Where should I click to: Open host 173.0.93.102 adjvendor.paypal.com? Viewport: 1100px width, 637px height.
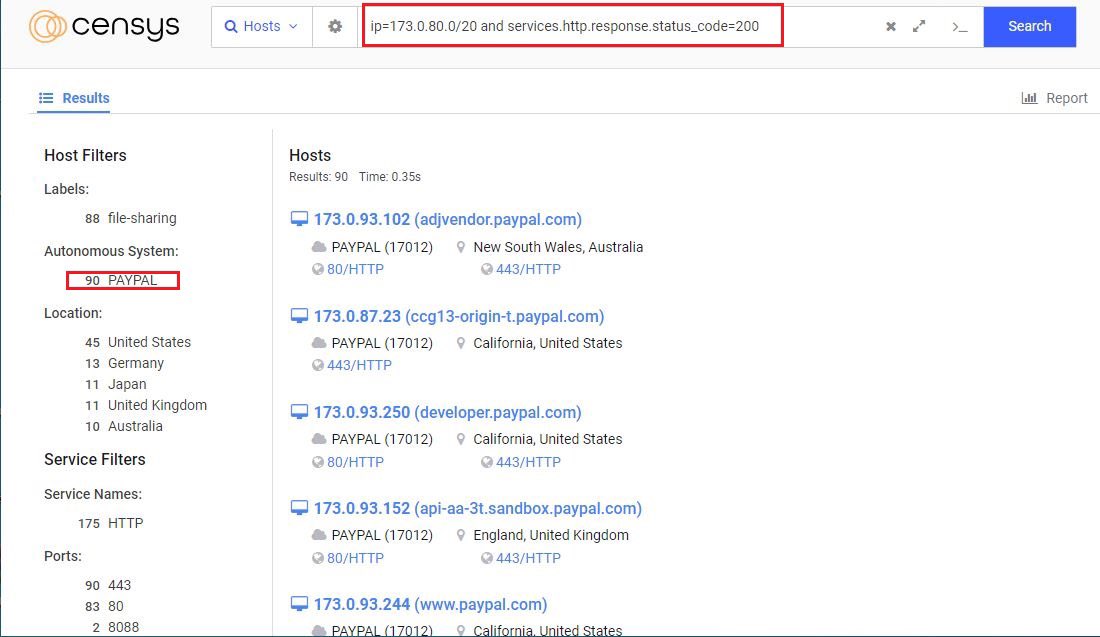point(448,220)
